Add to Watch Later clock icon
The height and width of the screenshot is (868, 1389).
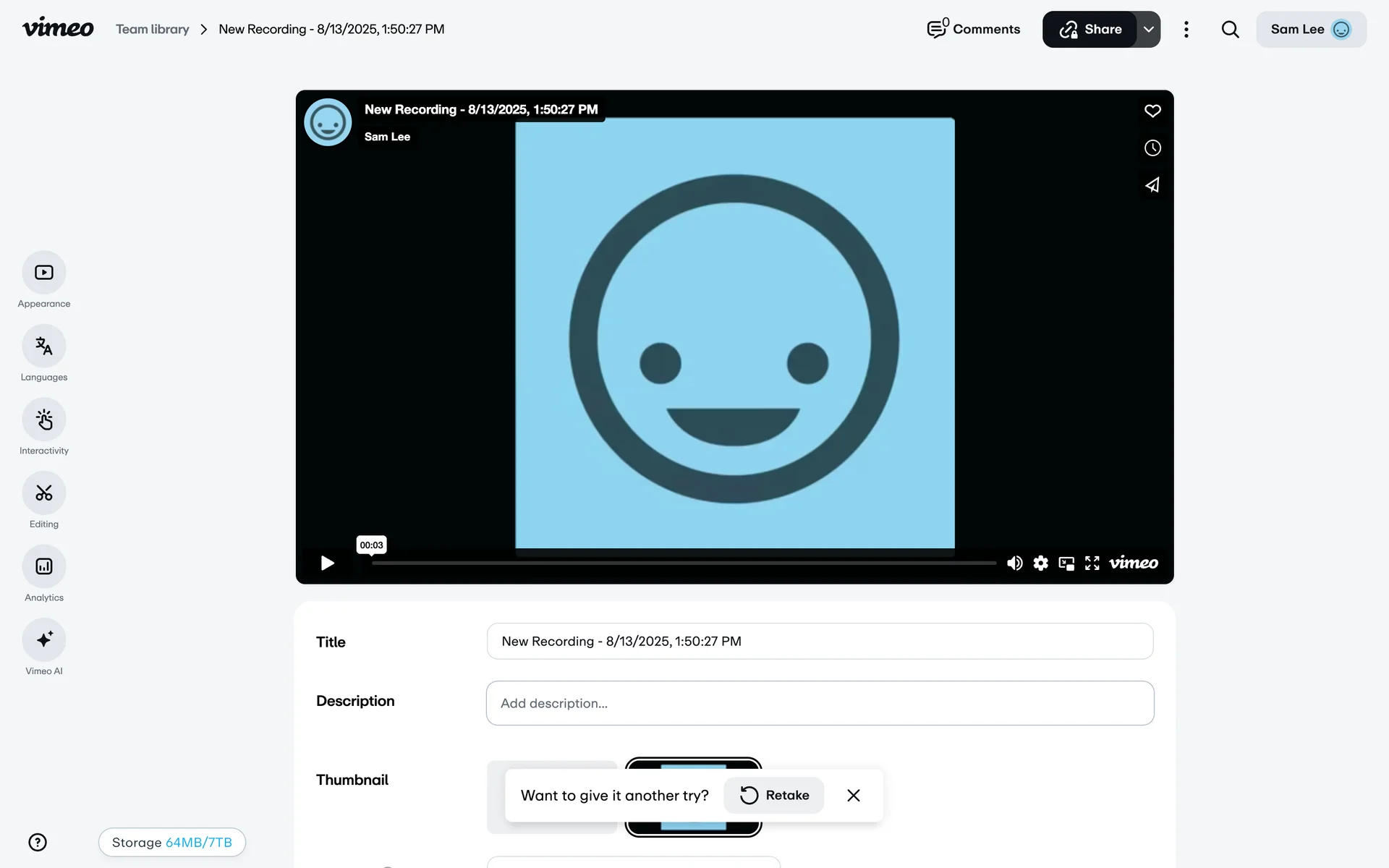[x=1152, y=148]
